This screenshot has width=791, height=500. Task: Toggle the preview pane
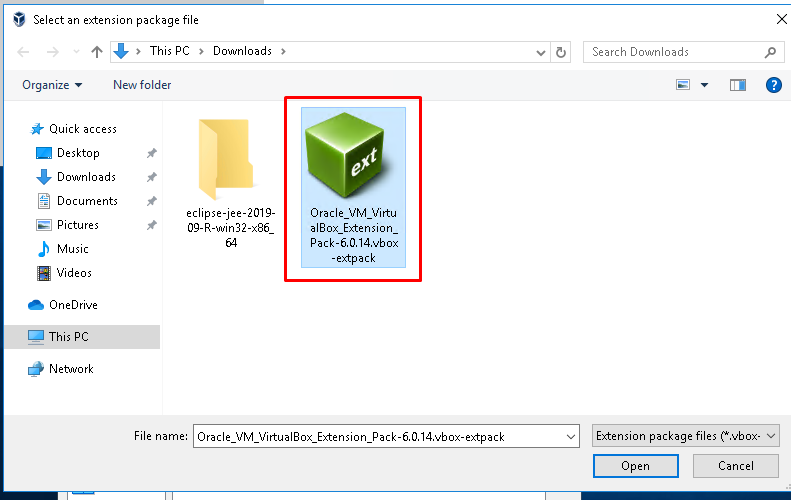coord(738,85)
